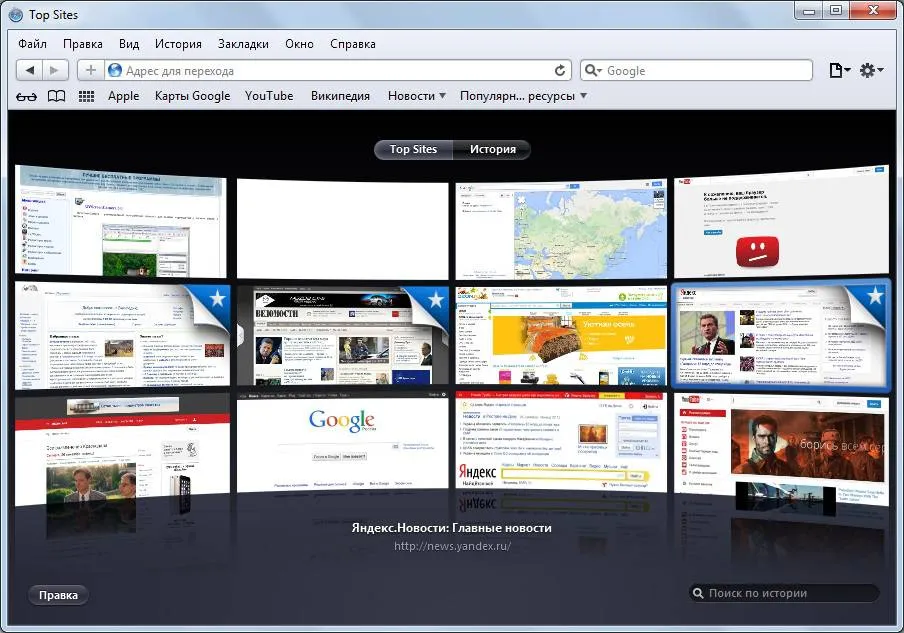The width and height of the screenshot is (904, 633).
Task: Open the Google homepage thumbnail
Action: pyautogui.click(x=342, y=443)
